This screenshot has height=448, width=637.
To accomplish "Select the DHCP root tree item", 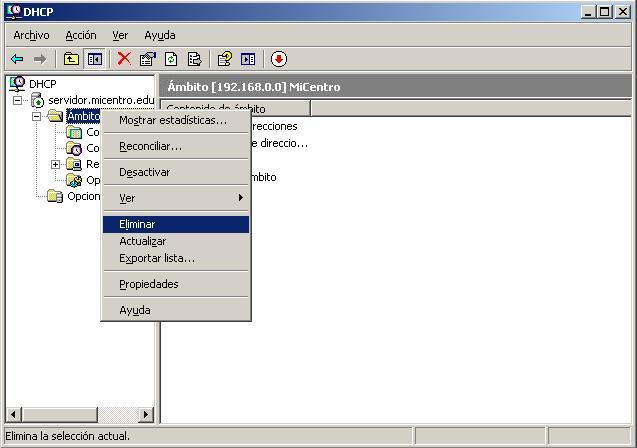I will [42, 84].
